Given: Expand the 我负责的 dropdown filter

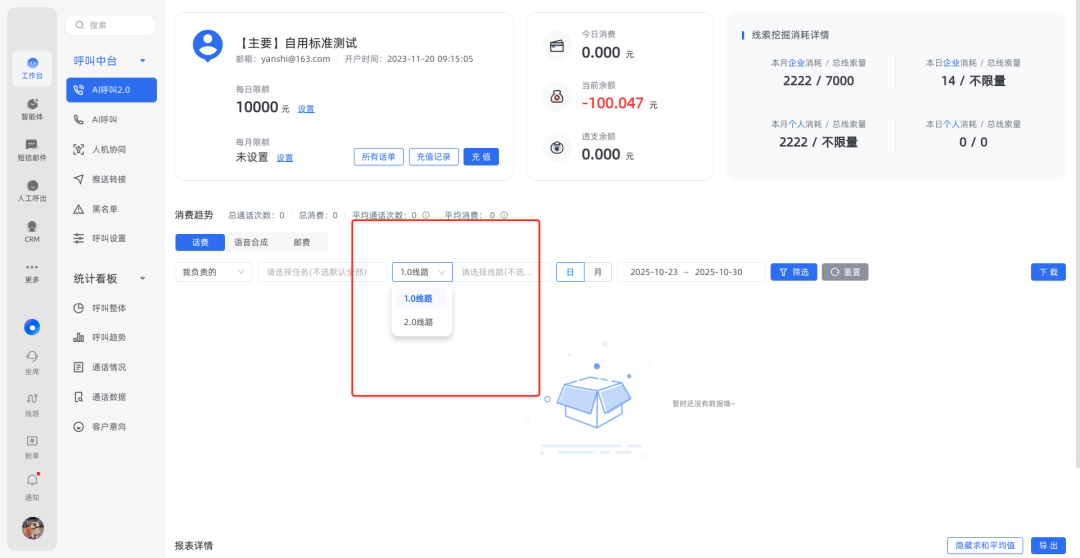Looking at the screenshot, I should pos(214,272).
